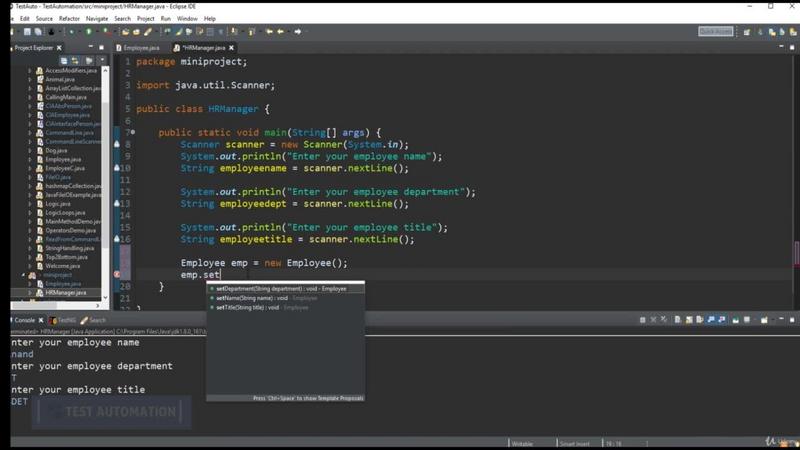Select setTitle proposal in autocomplete list
Screen dimensions: 800x450
[285, 308]
